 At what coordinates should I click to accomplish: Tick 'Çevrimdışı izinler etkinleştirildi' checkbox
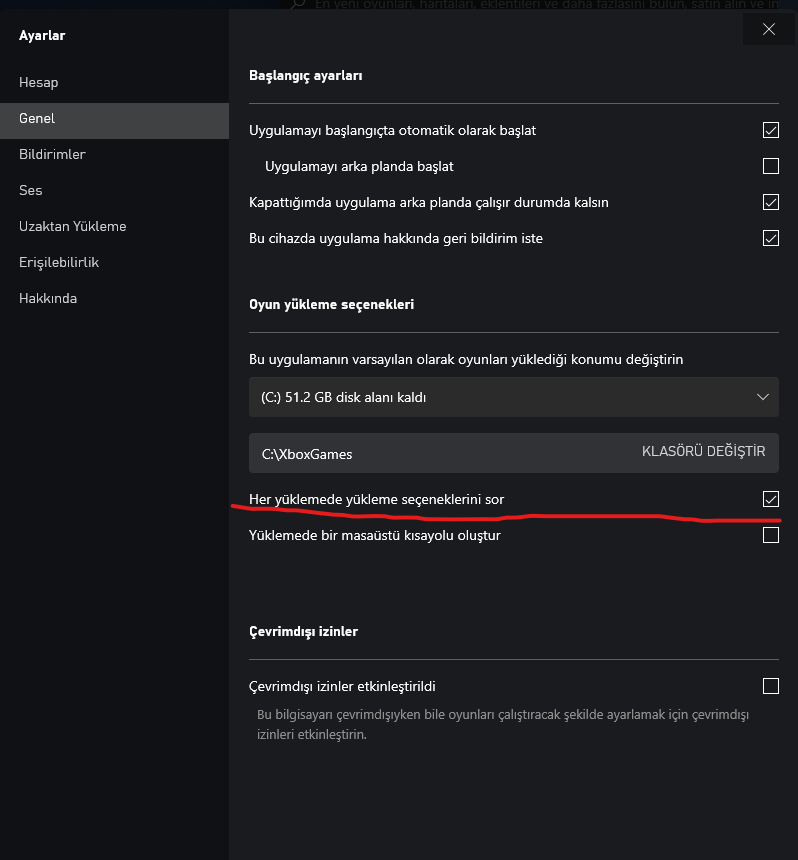coord(770,686)
